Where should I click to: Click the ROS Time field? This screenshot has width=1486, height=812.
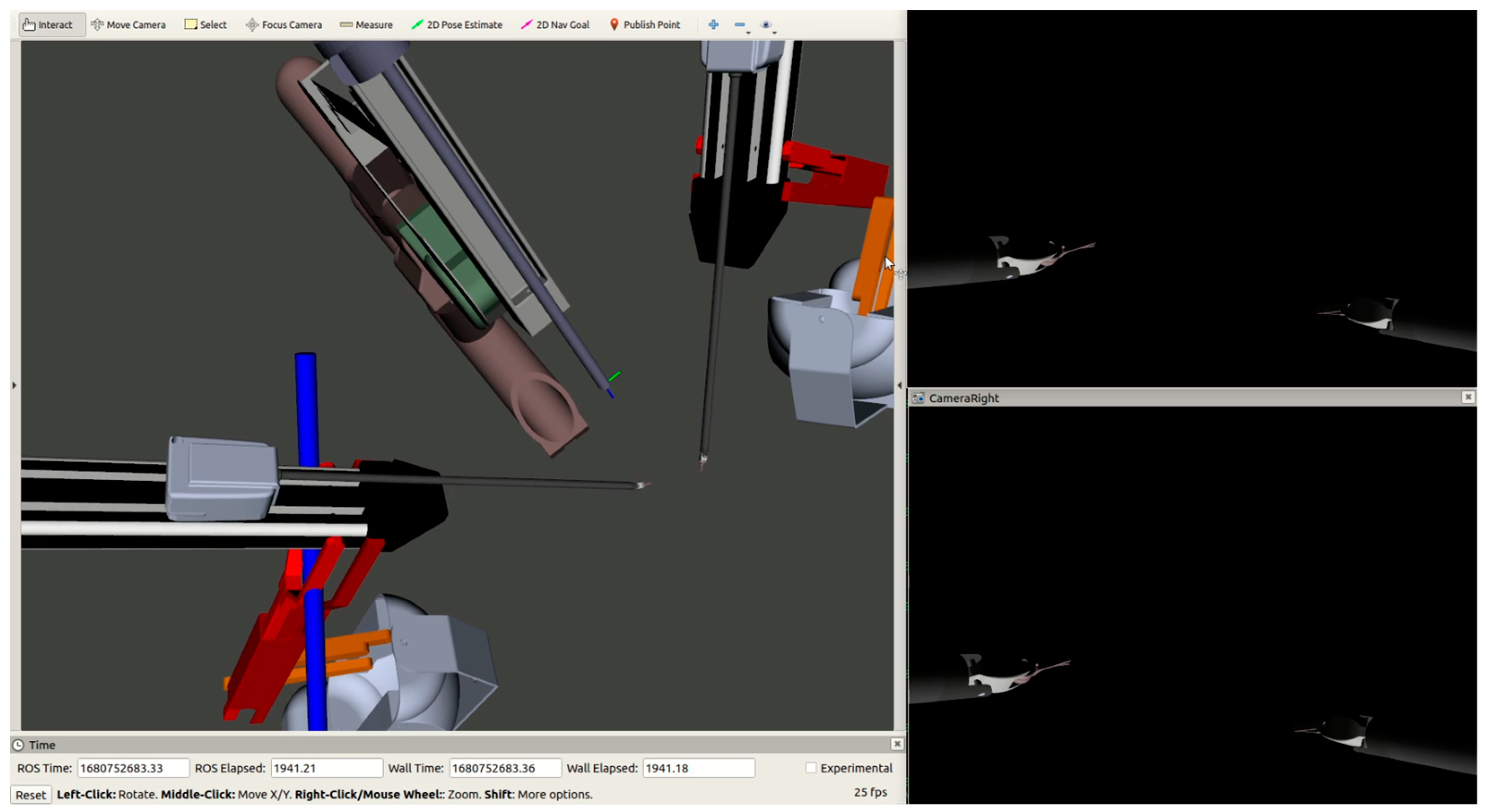pyautogui.click(x=133, y=768)
